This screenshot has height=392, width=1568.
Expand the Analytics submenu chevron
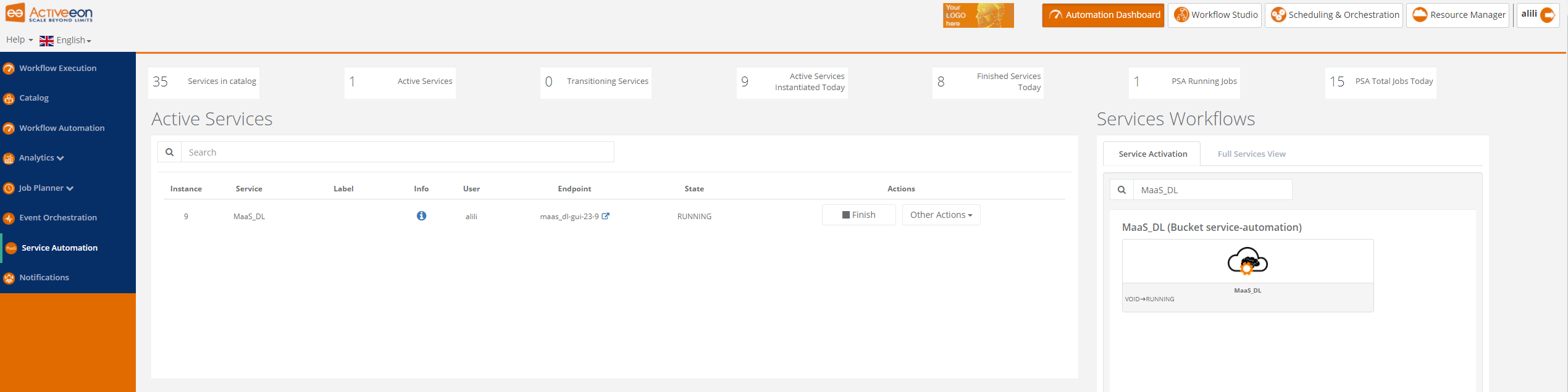tap(61, 158)
